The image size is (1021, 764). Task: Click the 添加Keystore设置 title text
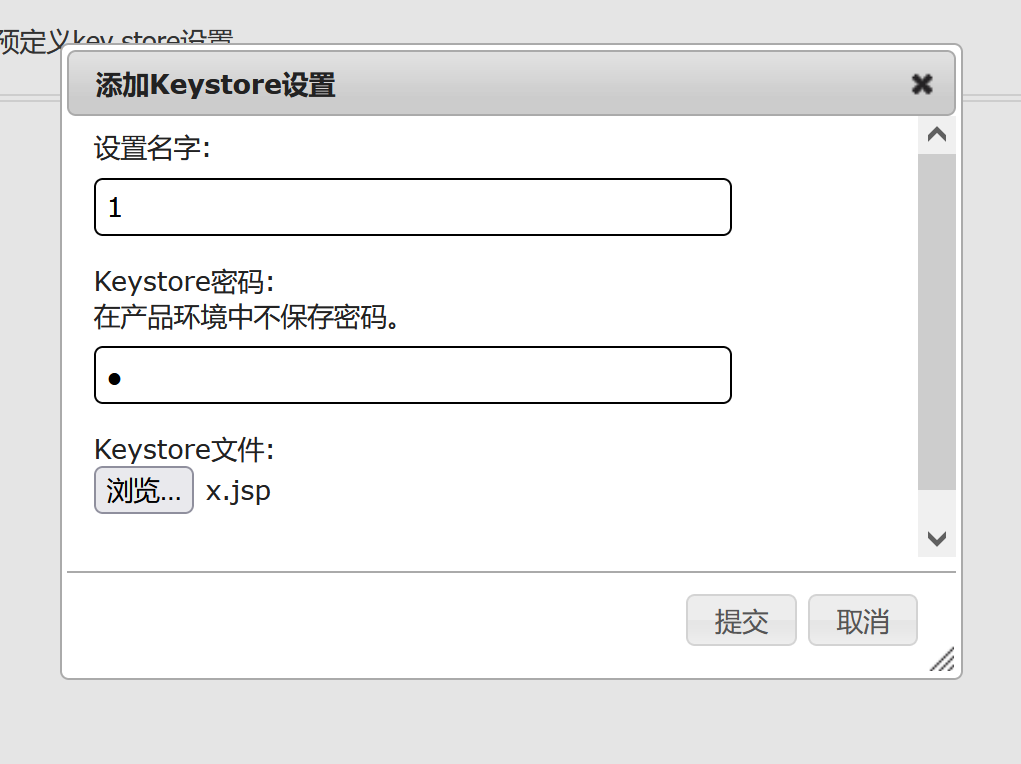215,85
